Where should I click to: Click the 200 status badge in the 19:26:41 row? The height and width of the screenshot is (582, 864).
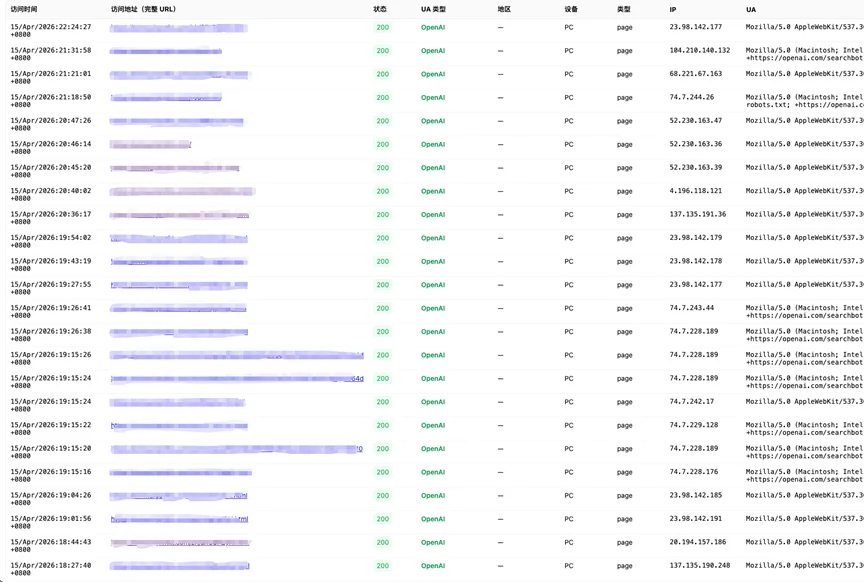point(382,309)
